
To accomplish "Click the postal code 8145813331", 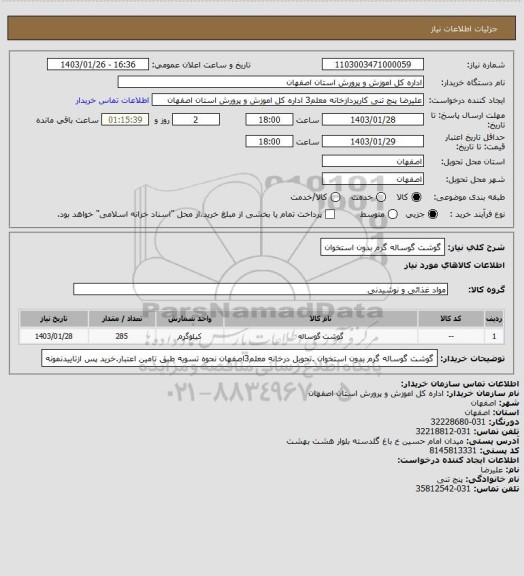I will point(453,450).
